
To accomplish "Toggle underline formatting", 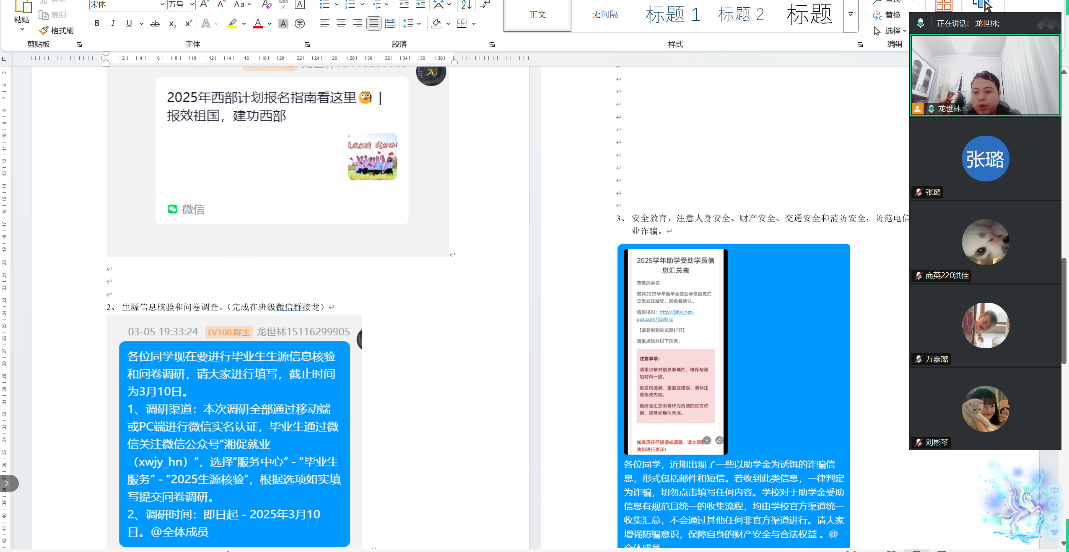I will tap(130, 23).
